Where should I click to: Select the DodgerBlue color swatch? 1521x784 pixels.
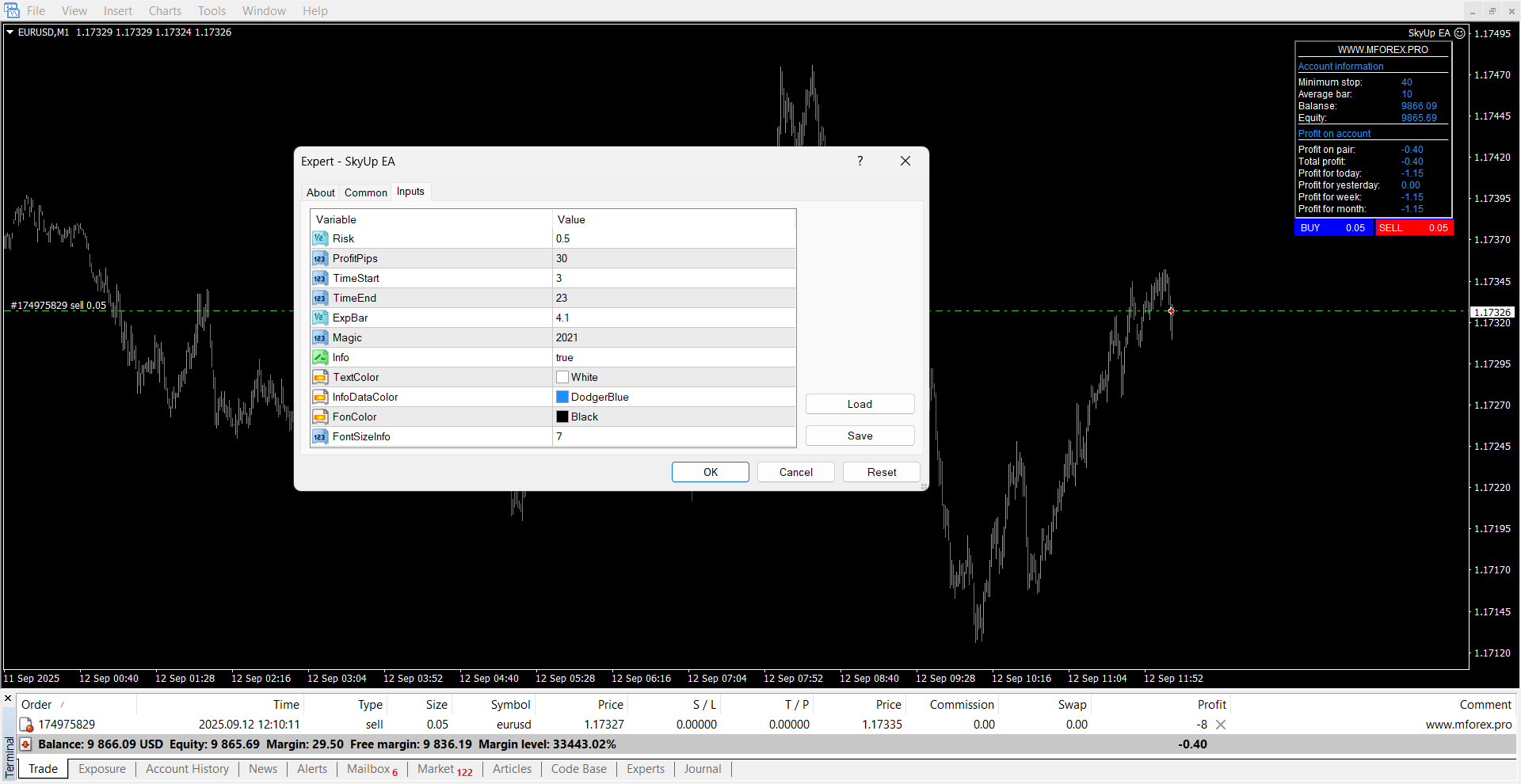coord(562,397)
